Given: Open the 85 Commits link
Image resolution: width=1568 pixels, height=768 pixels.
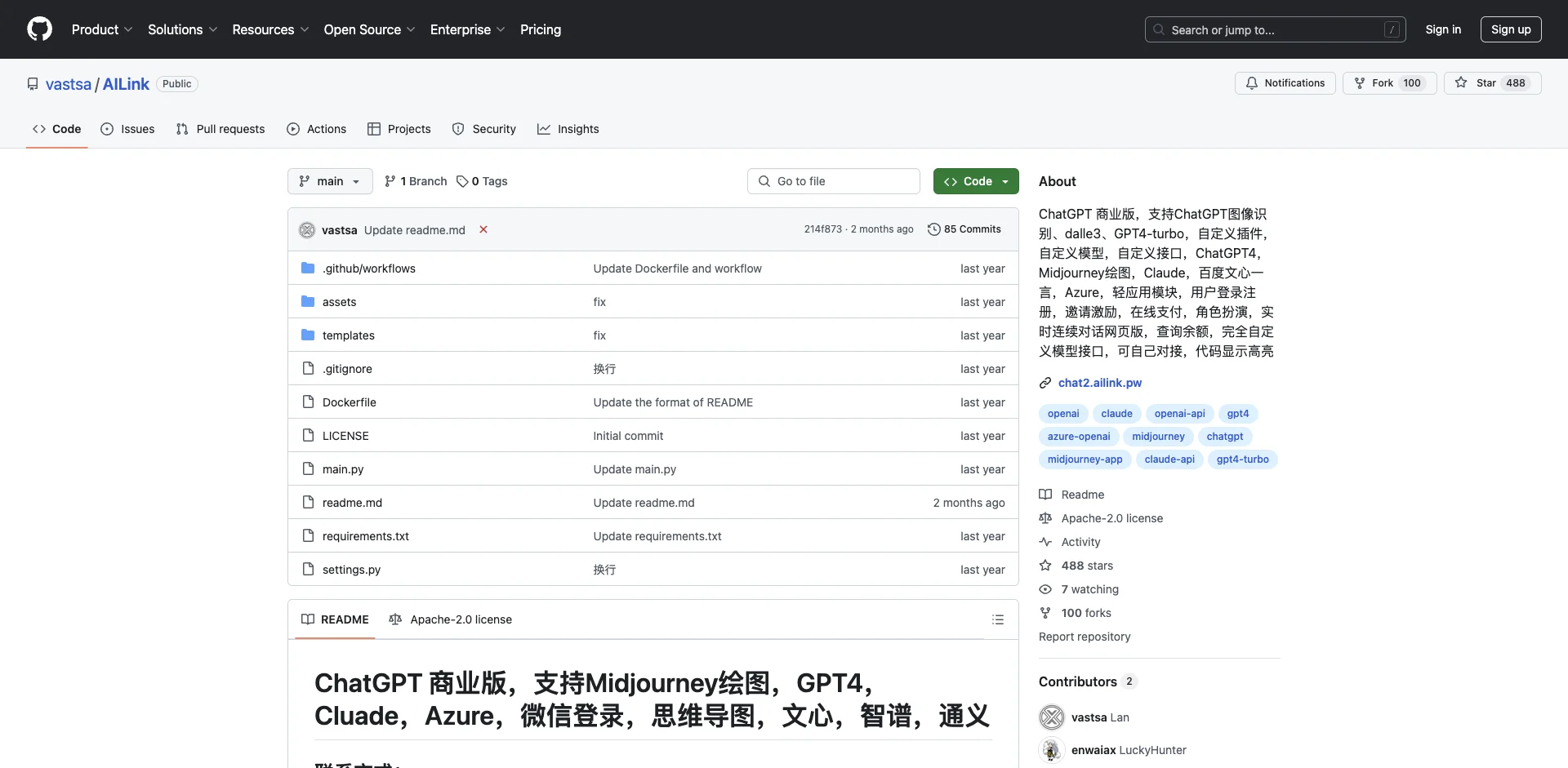Looking at the screenshot, I should 964,229.
